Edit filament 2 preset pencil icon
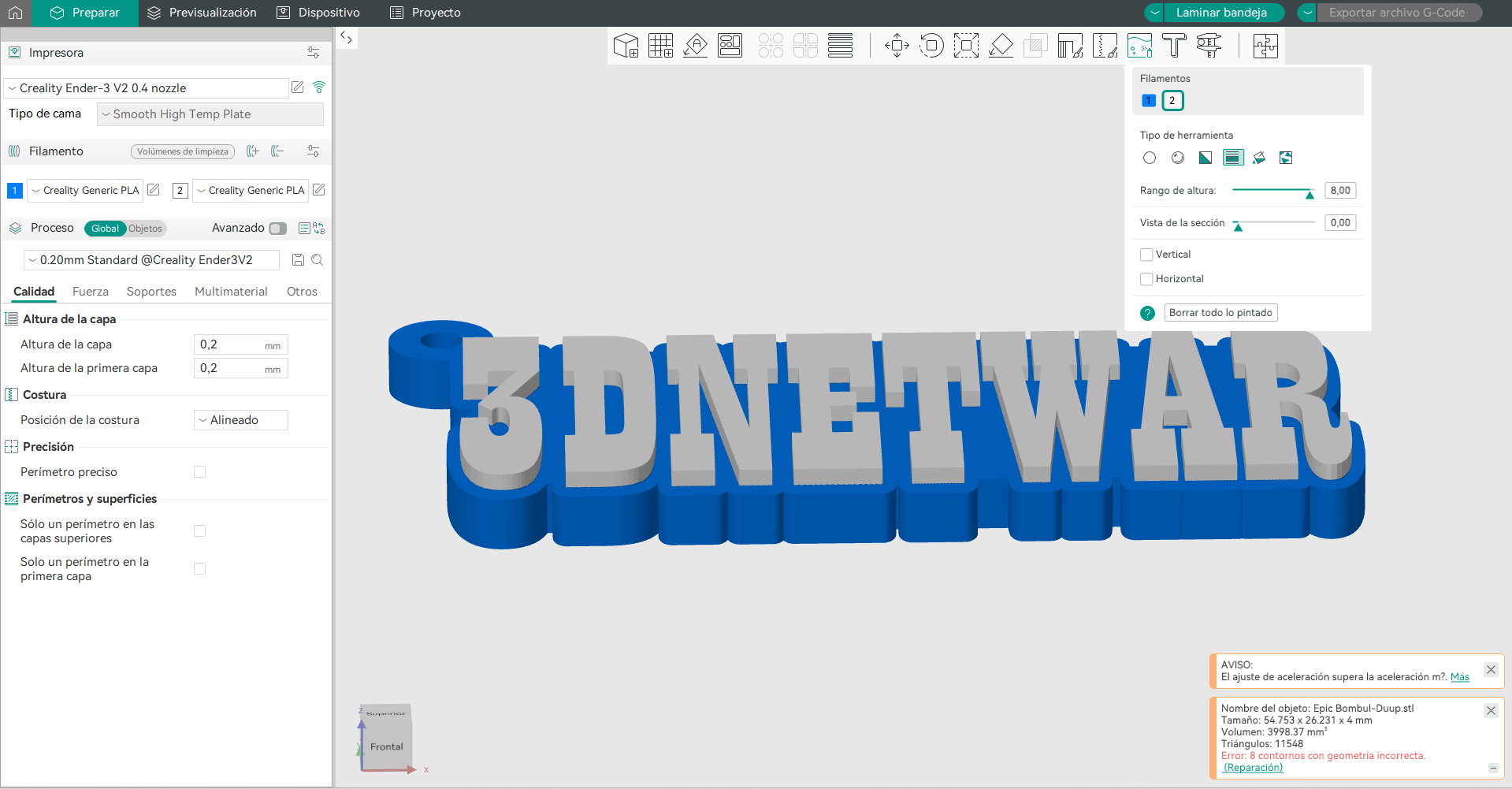 coord(318,190)
